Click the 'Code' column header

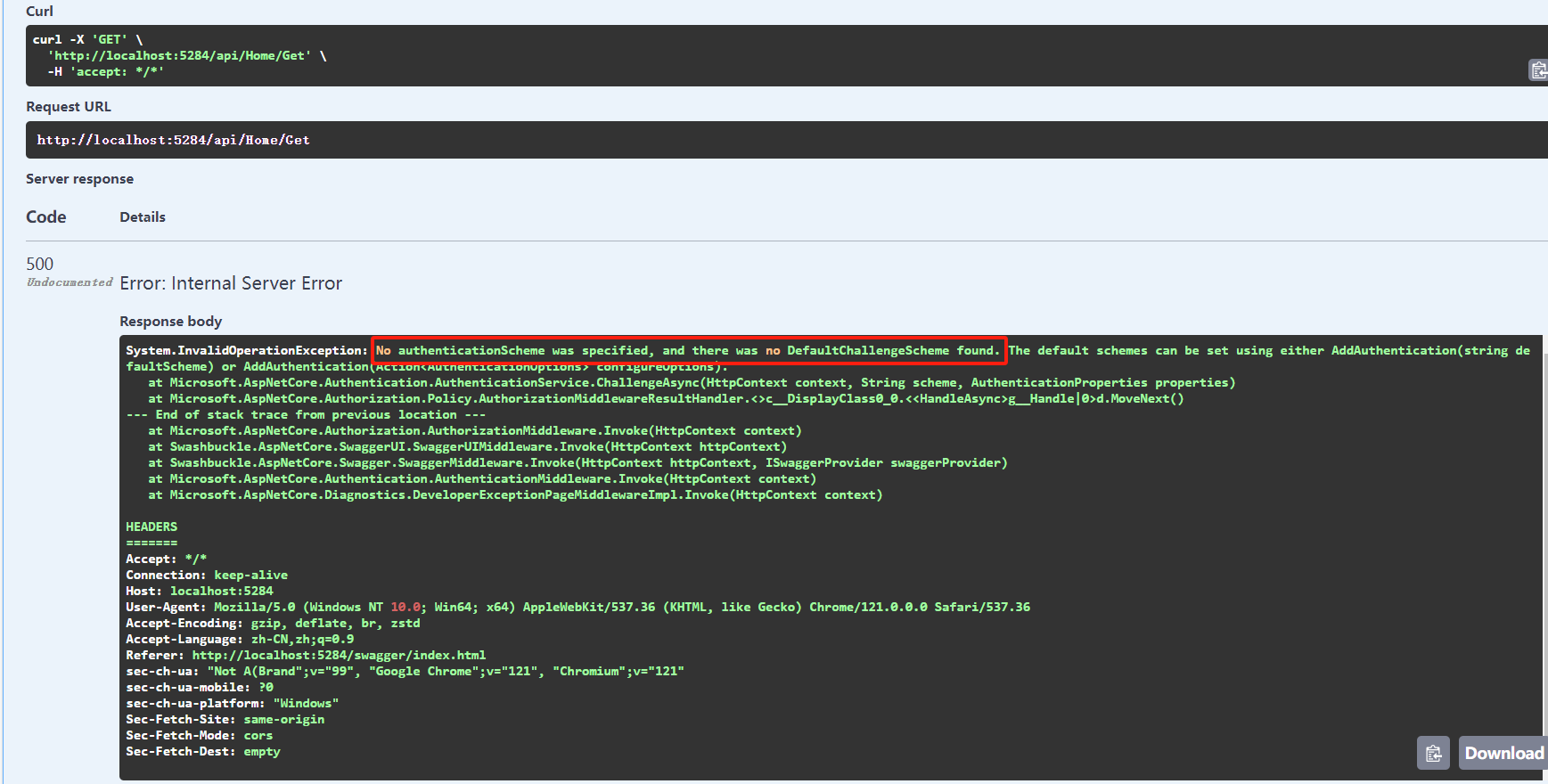pyautogui.click(x=46, y=216)
